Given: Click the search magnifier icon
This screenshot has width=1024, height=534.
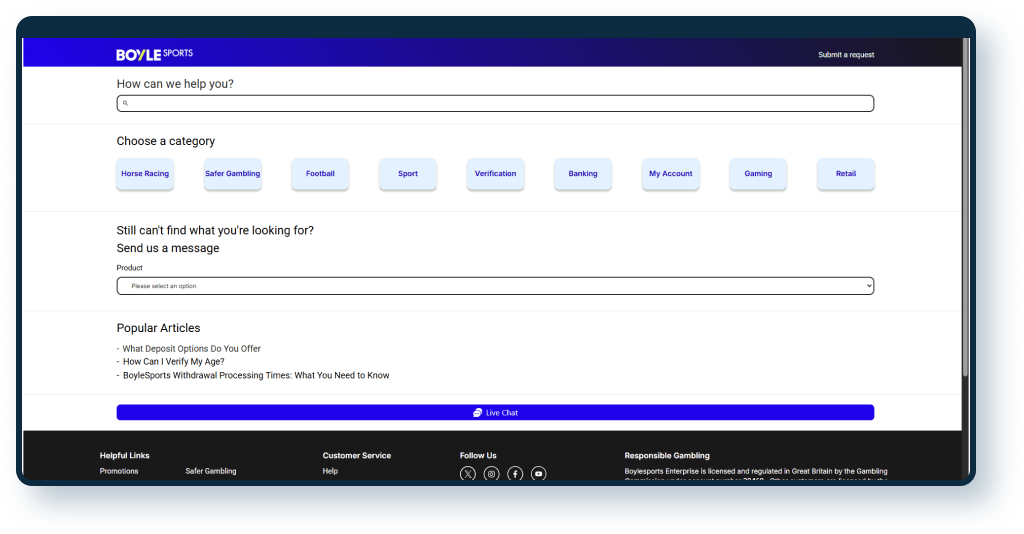Looking at the screenshot, I should pos(125,103).
